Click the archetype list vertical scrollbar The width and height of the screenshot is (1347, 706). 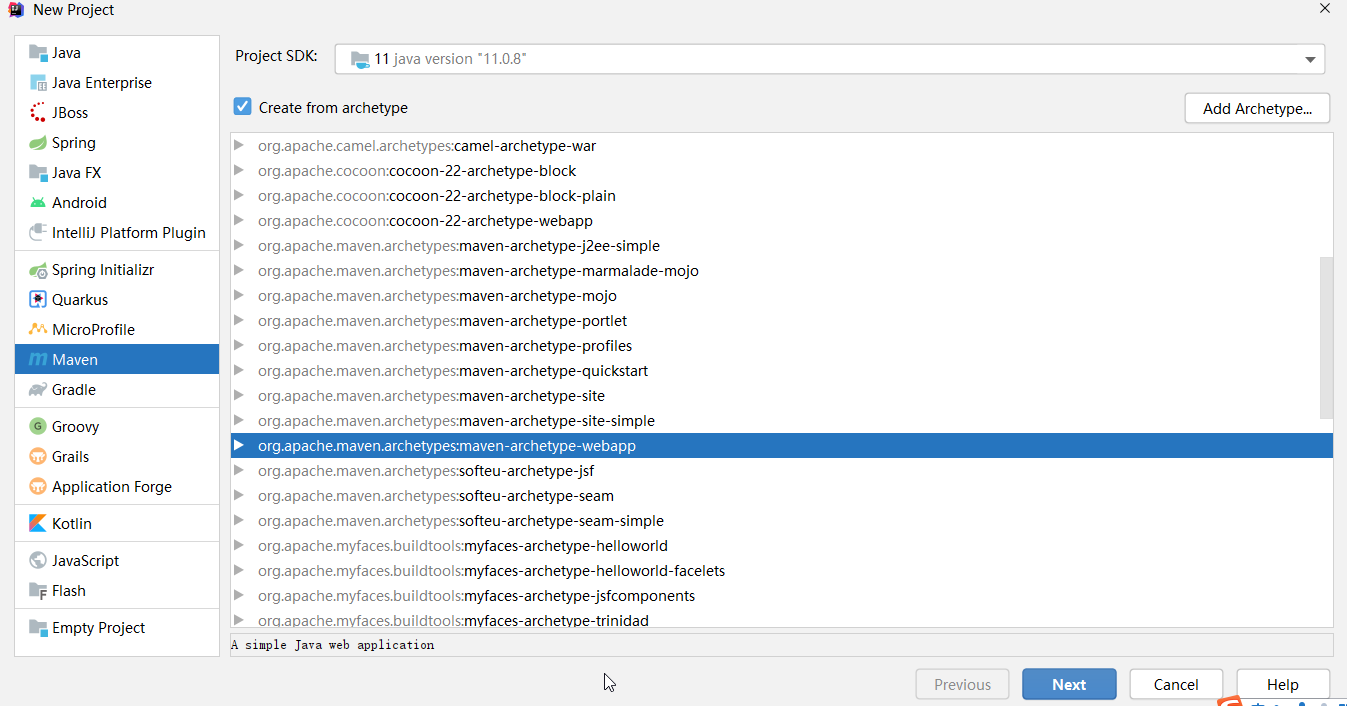pos(1326,337)
